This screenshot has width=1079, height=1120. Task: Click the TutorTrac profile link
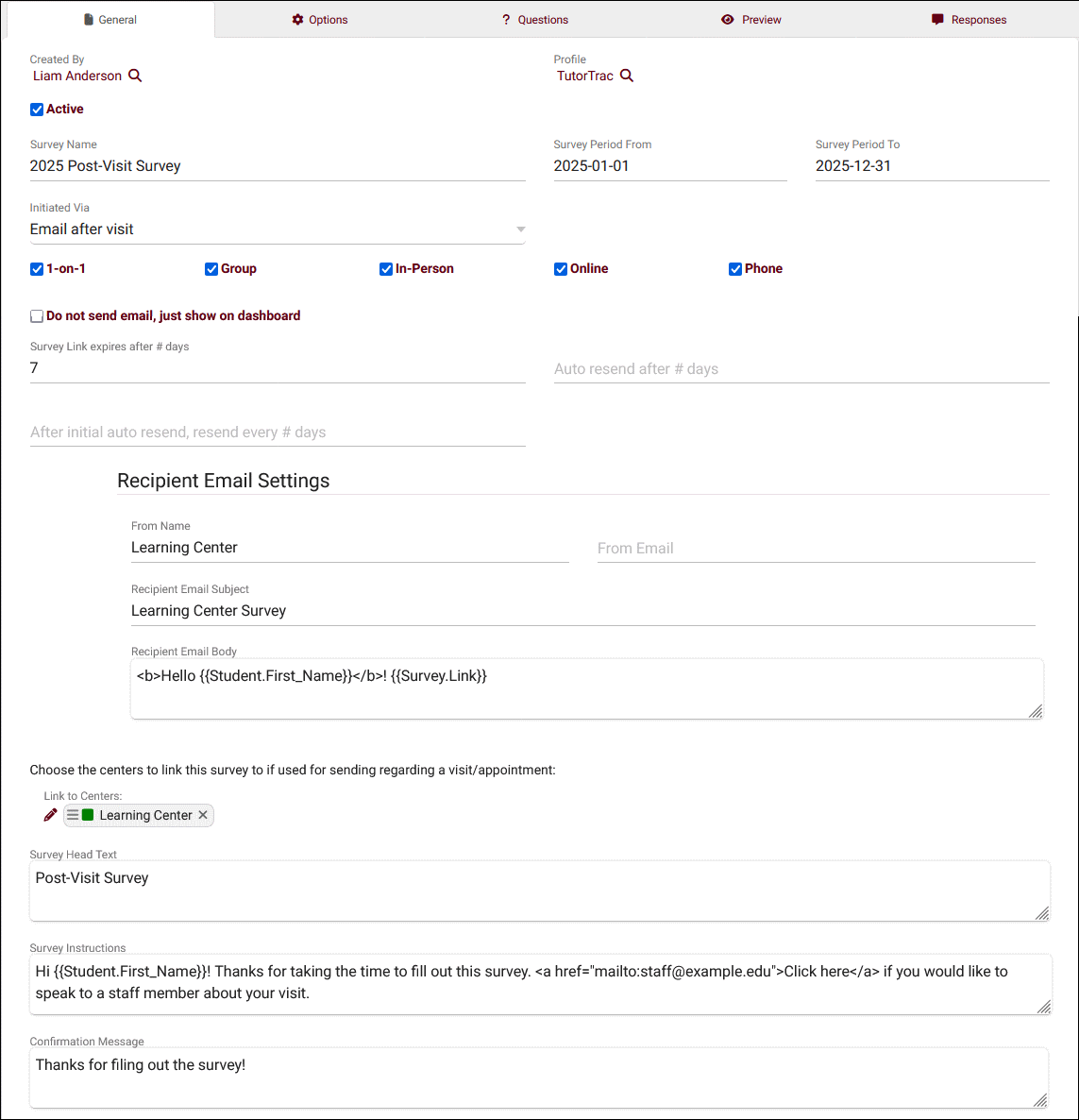(585, 76)
